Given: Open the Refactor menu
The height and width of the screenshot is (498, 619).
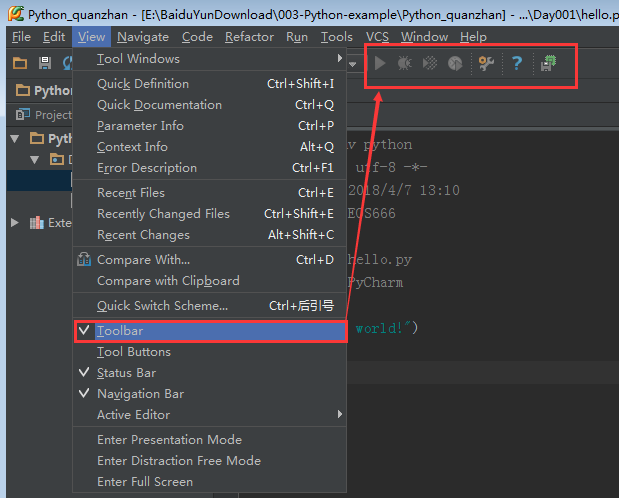Looking at the screenshot, I should [x=249, y=37].
